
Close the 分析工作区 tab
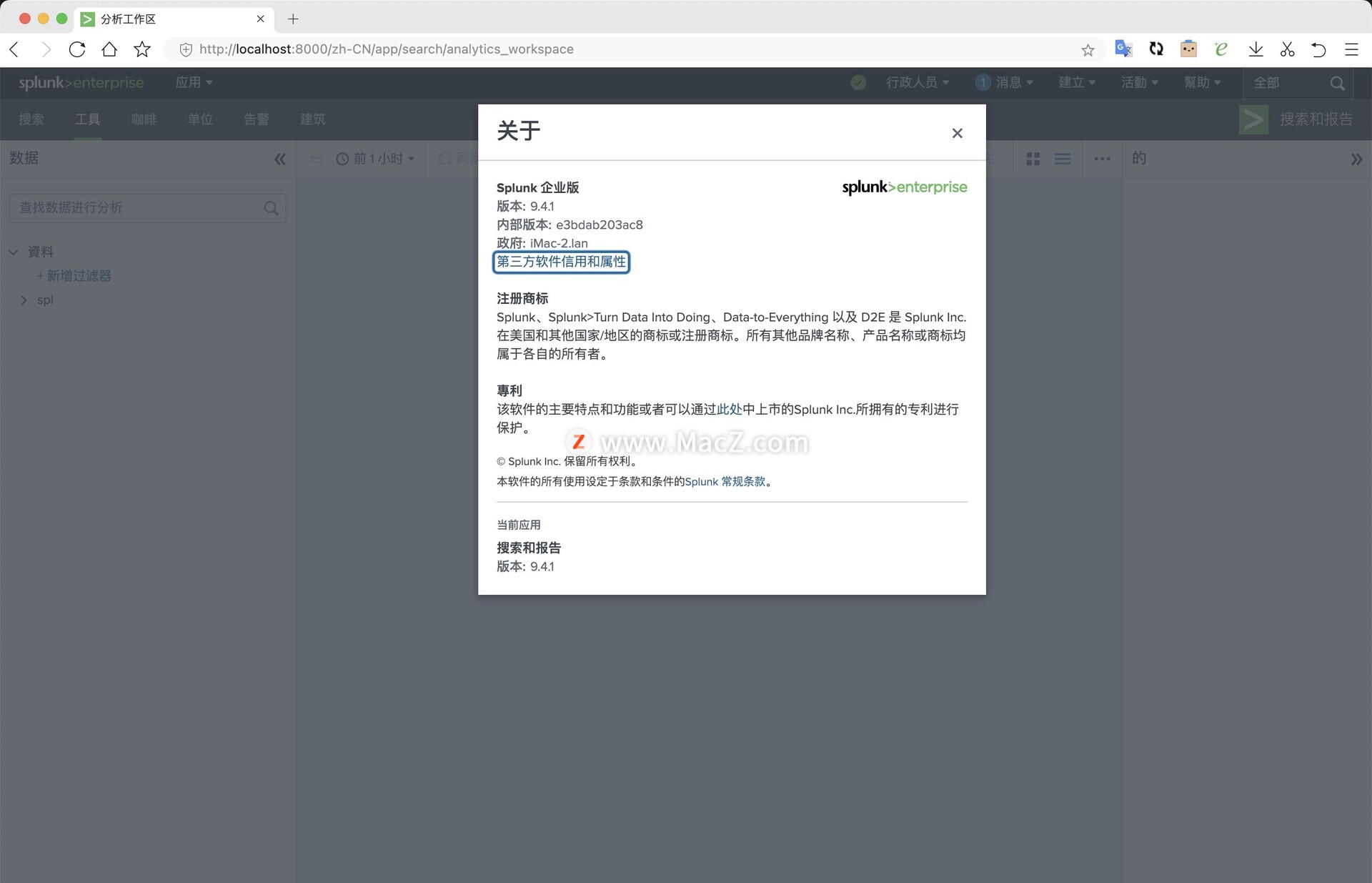click(260, 19)
